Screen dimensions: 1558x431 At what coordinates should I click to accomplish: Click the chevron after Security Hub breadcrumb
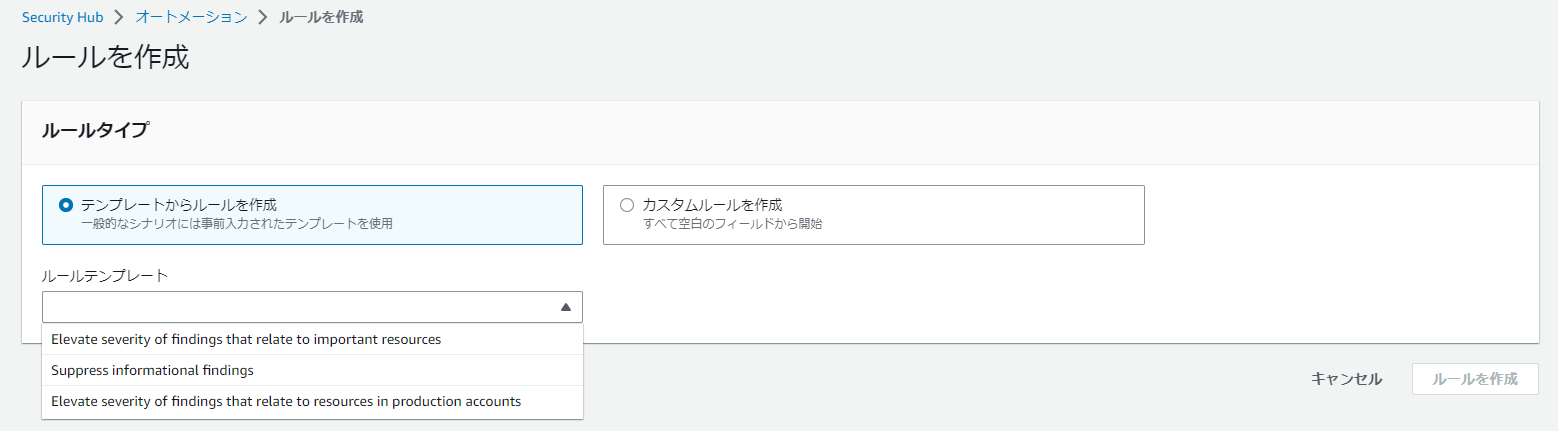coord(119,17)
